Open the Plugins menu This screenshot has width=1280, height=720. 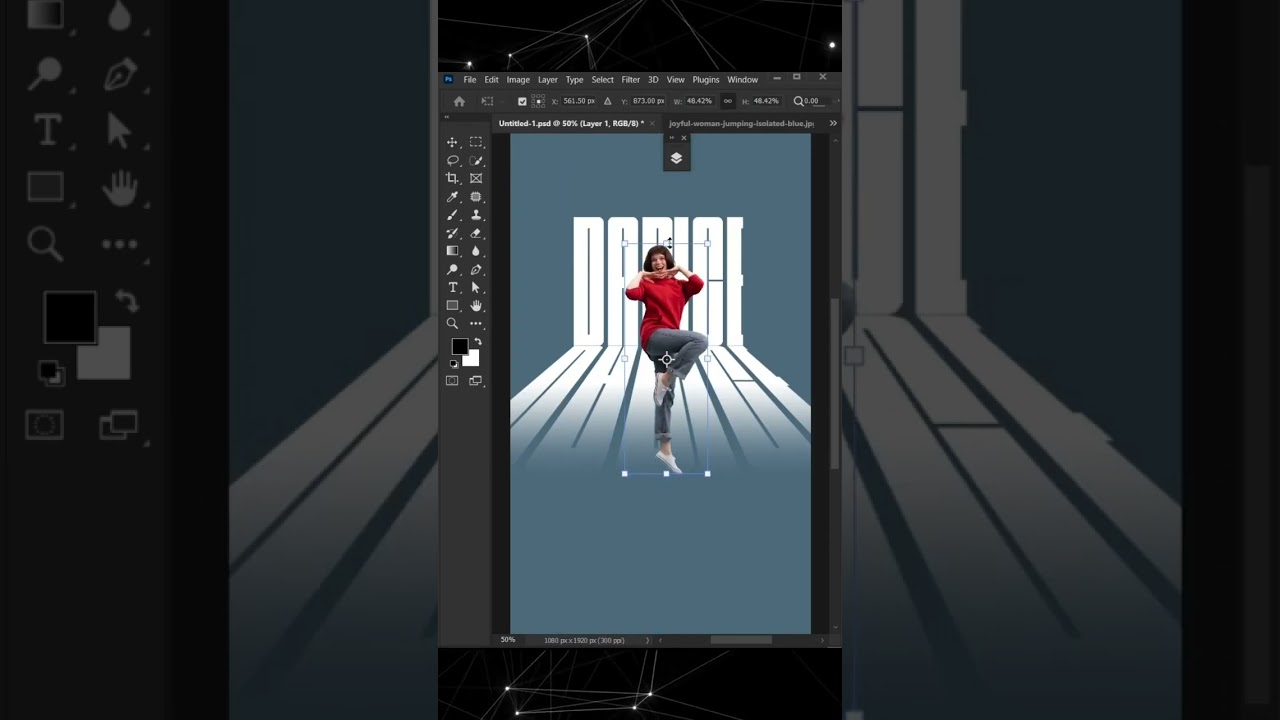pos(706,80)
